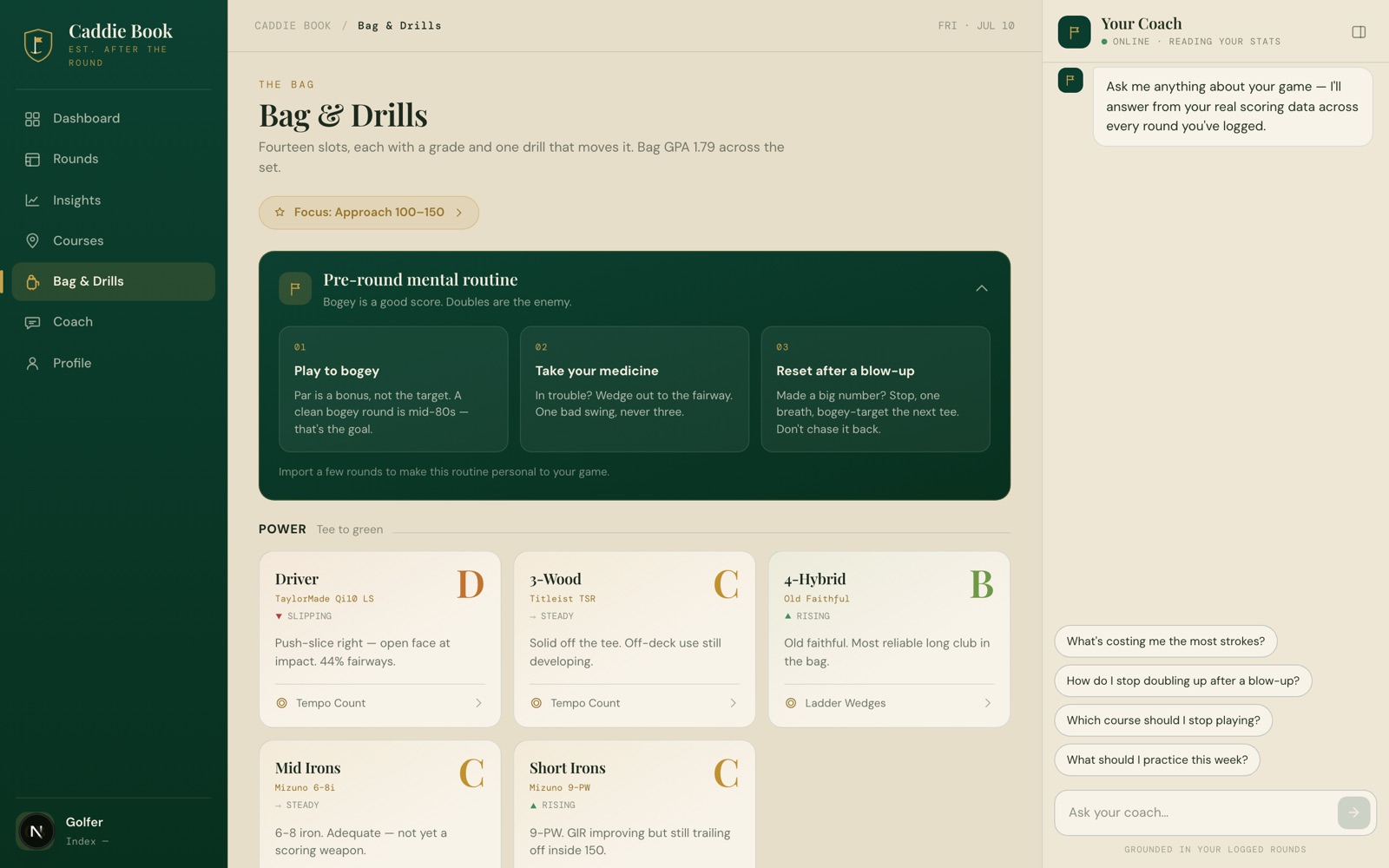The image size is (1389, 868).
Task: Click the 03 Reset after a blow-up card
Action: tap(875, 389)
